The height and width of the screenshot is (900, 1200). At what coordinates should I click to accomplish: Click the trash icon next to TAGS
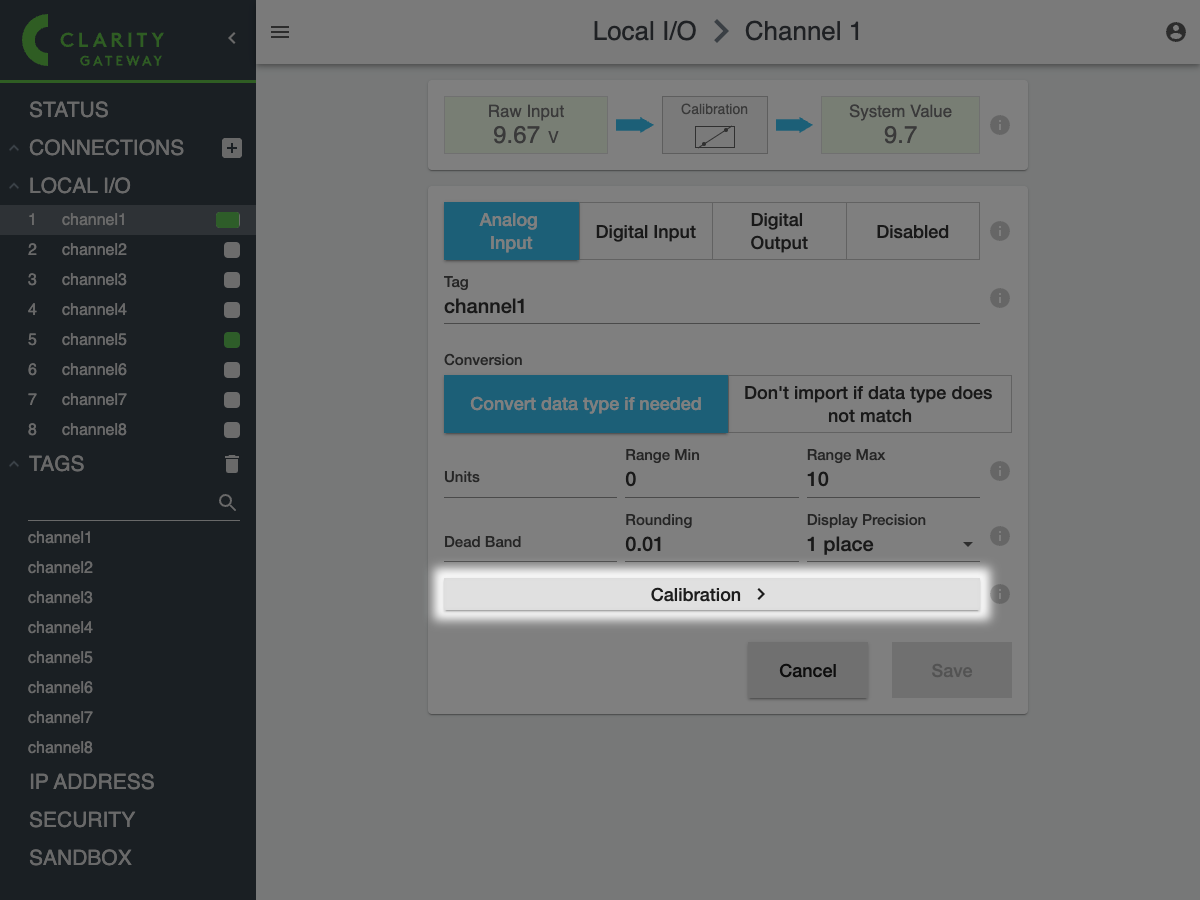(x=231, y=464)
